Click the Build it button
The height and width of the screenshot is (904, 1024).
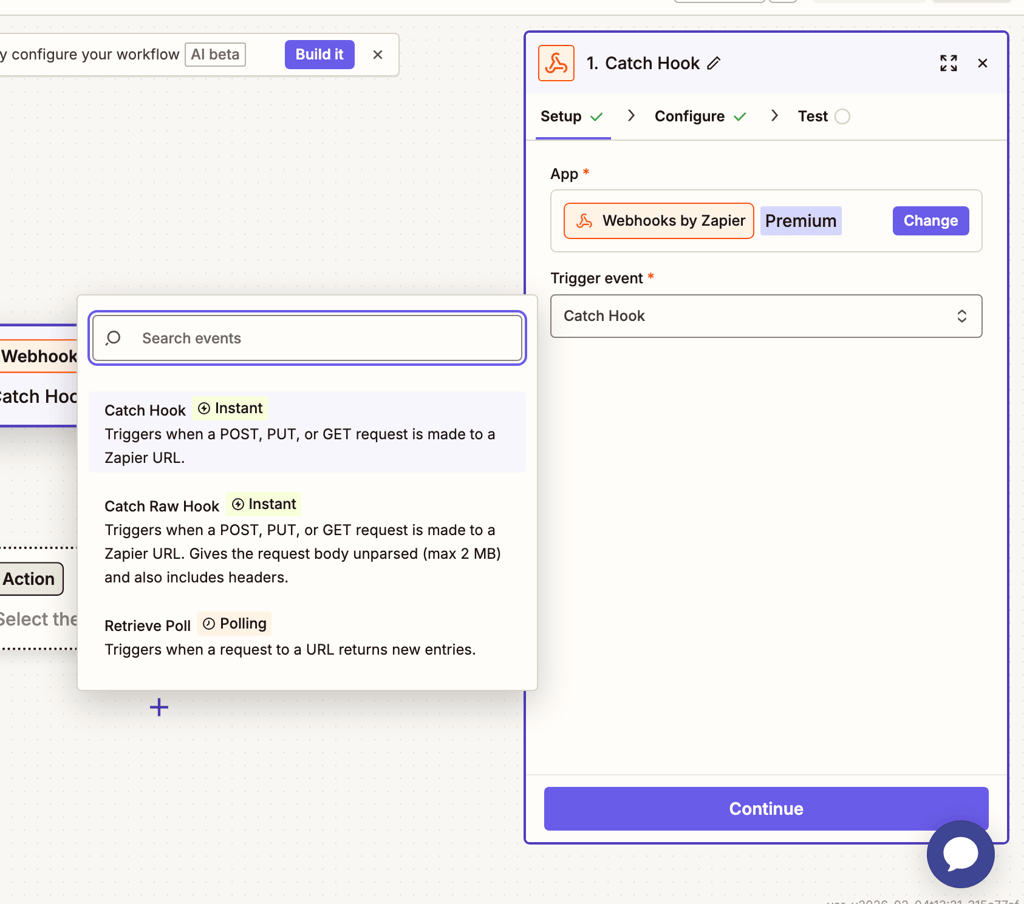tap(319, 55)
